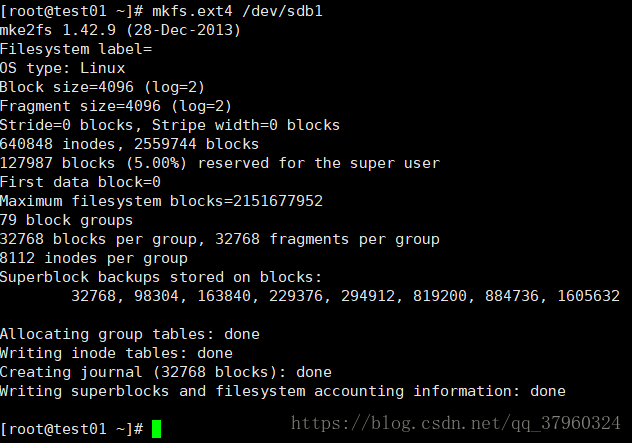Click the 'Block size=4096 (log=2)' line
The height and width of the screenshot is (443, 632).
coord(102,87)
